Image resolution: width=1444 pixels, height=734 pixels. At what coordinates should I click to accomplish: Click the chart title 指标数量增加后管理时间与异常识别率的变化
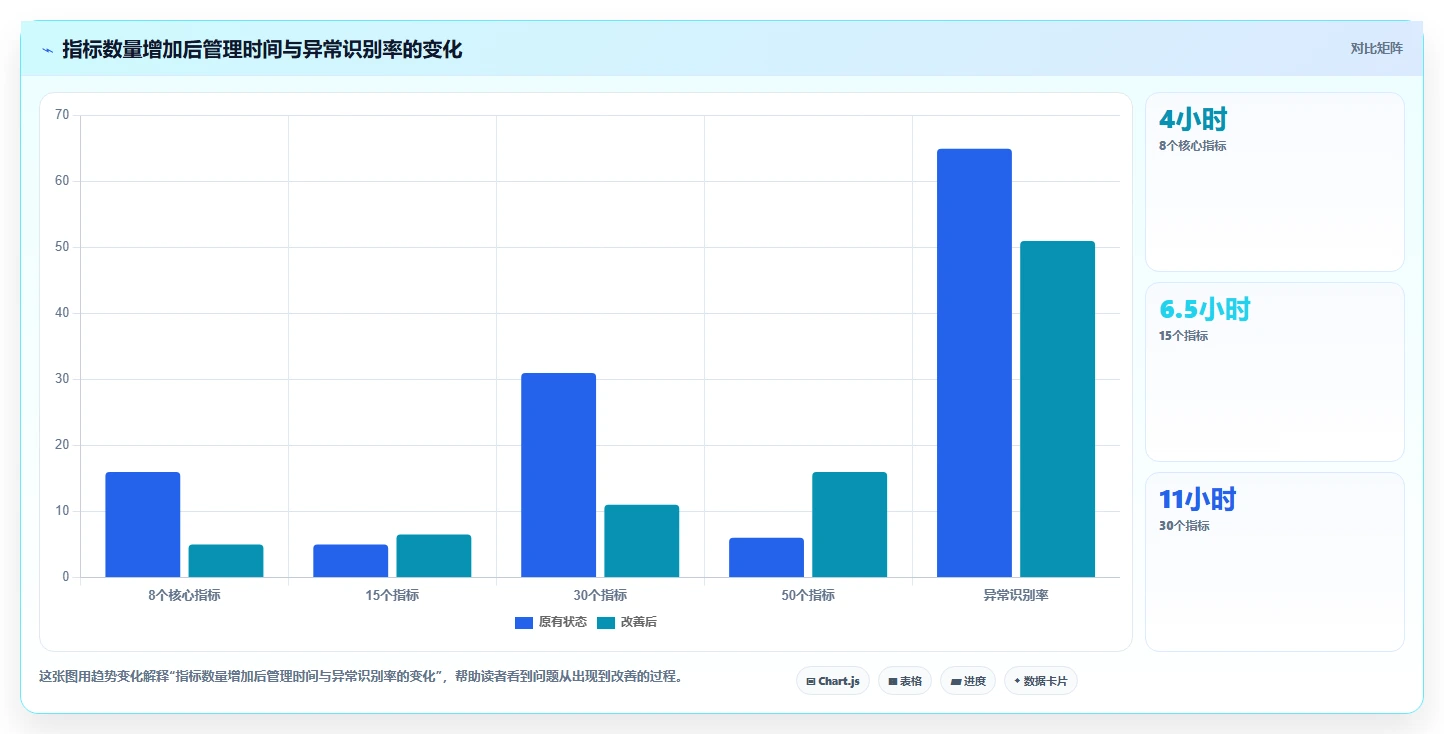(262, 50)
